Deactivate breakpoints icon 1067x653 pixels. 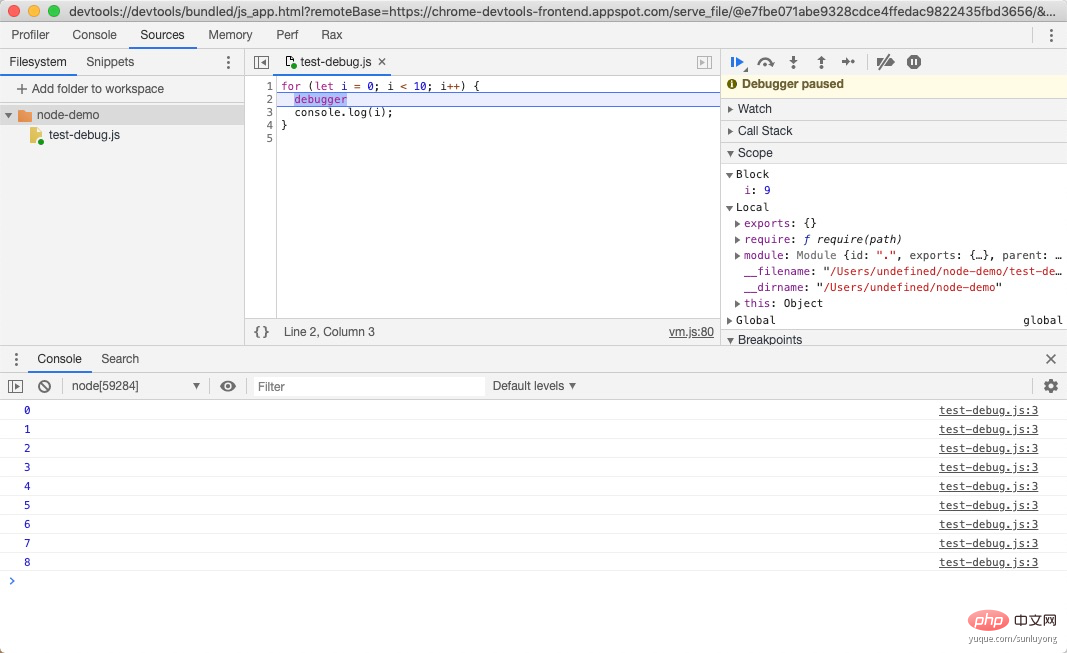885,62
